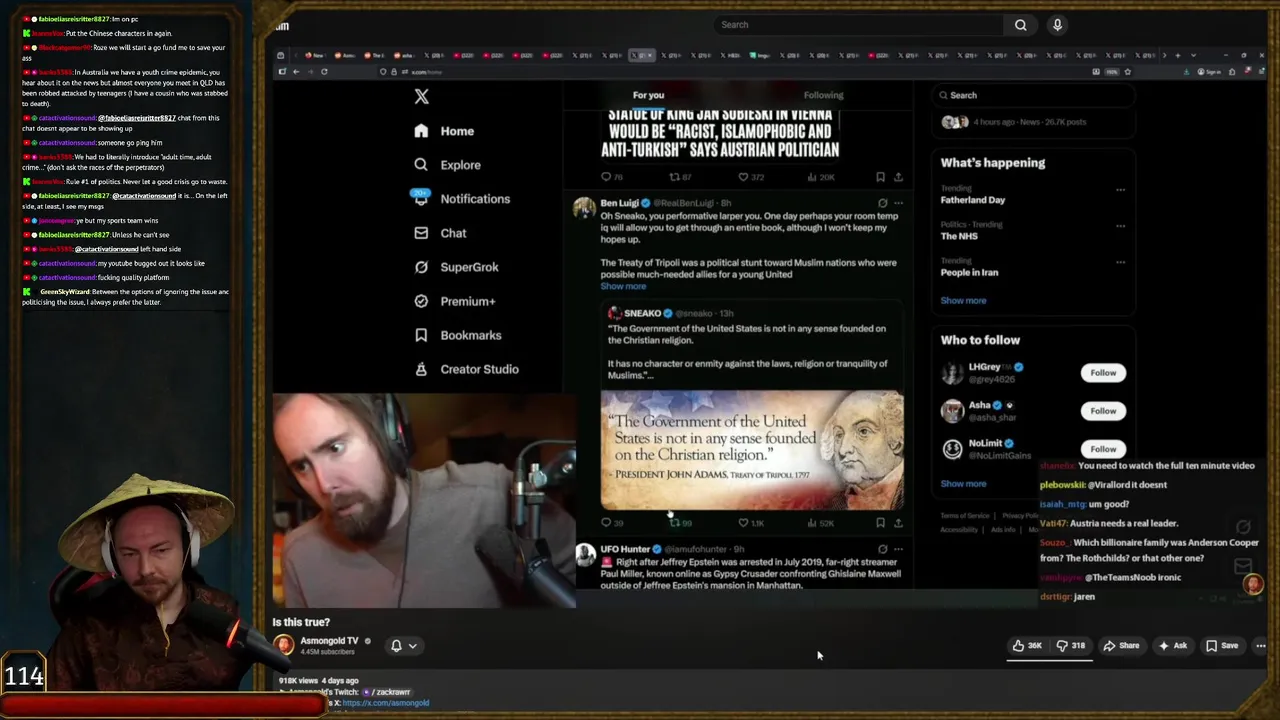Open YouTube video more actions menu

pyautogui.click(x=1261, y=646)
